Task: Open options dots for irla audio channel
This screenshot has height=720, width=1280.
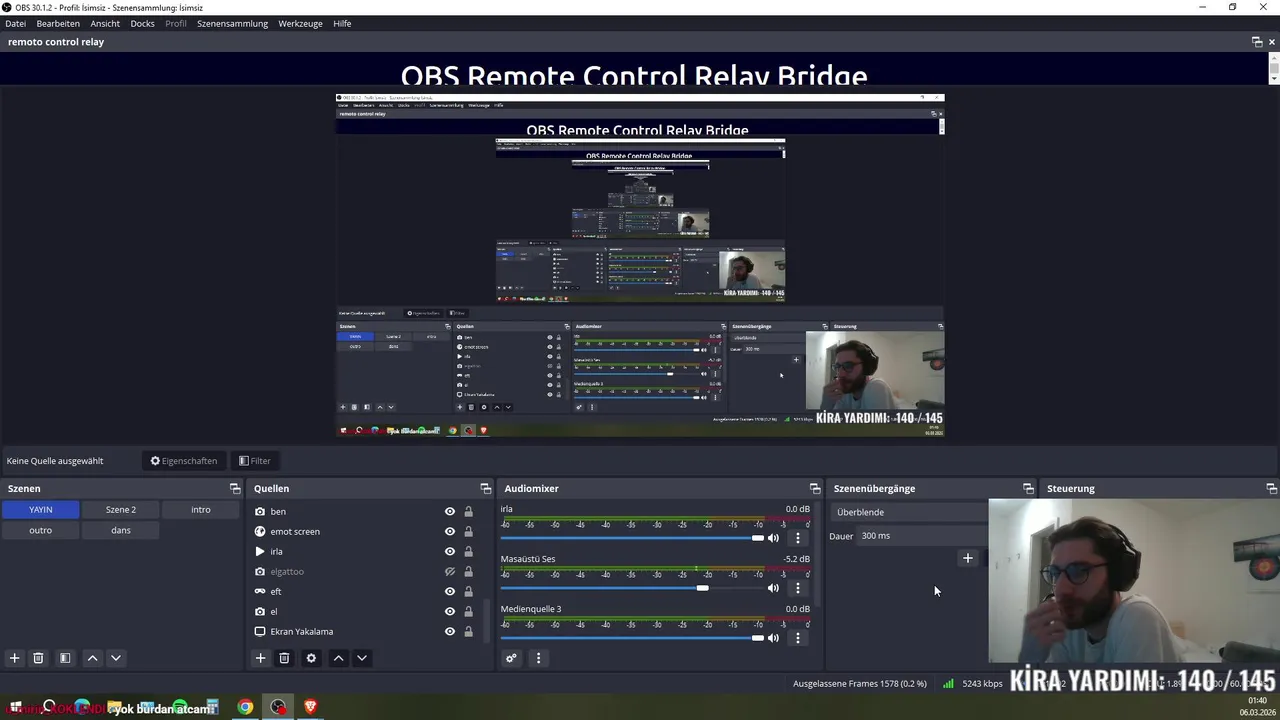Action: point(797,538)
